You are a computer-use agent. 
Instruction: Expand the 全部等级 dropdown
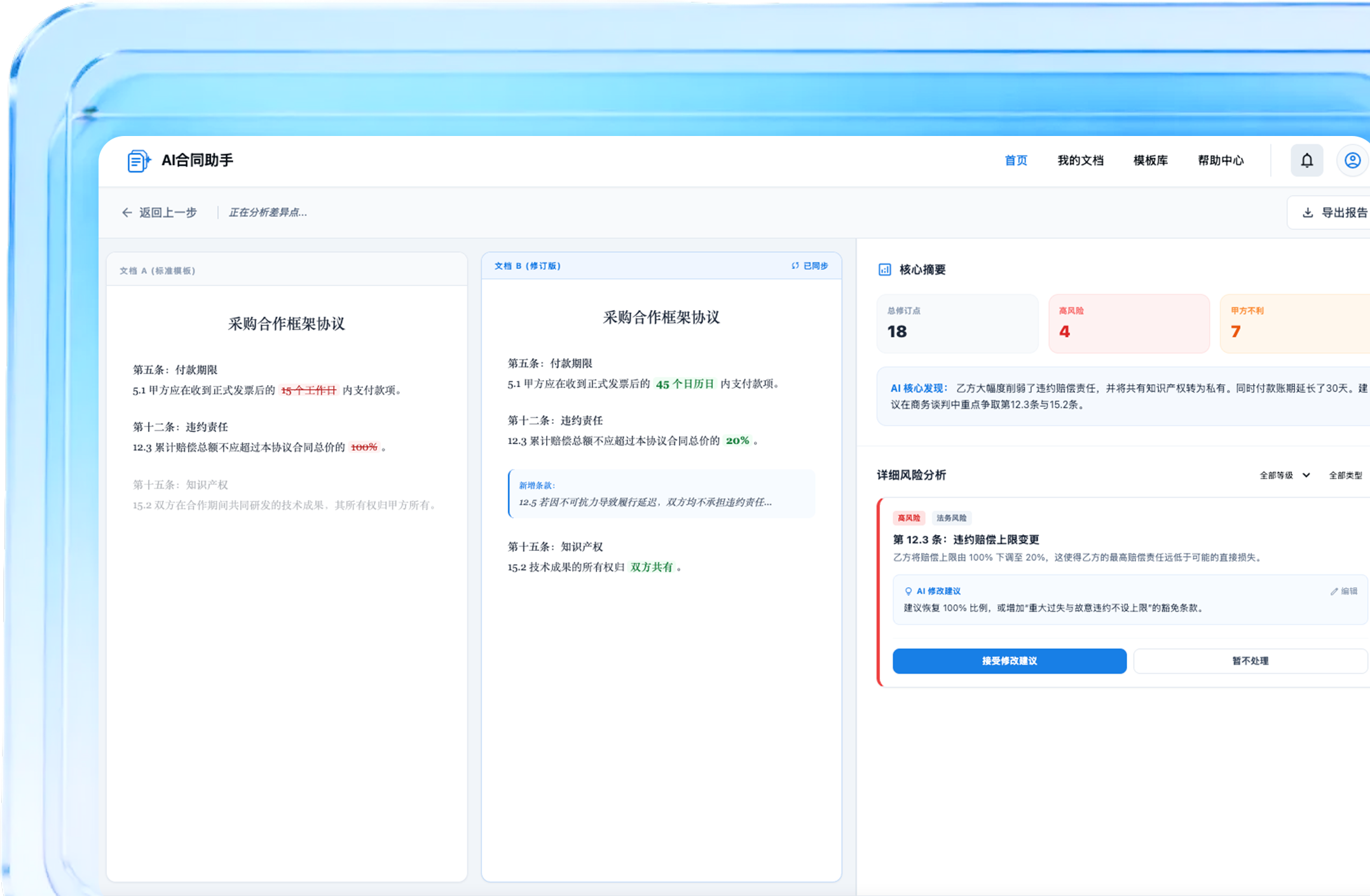click(x=1284, y=475)
